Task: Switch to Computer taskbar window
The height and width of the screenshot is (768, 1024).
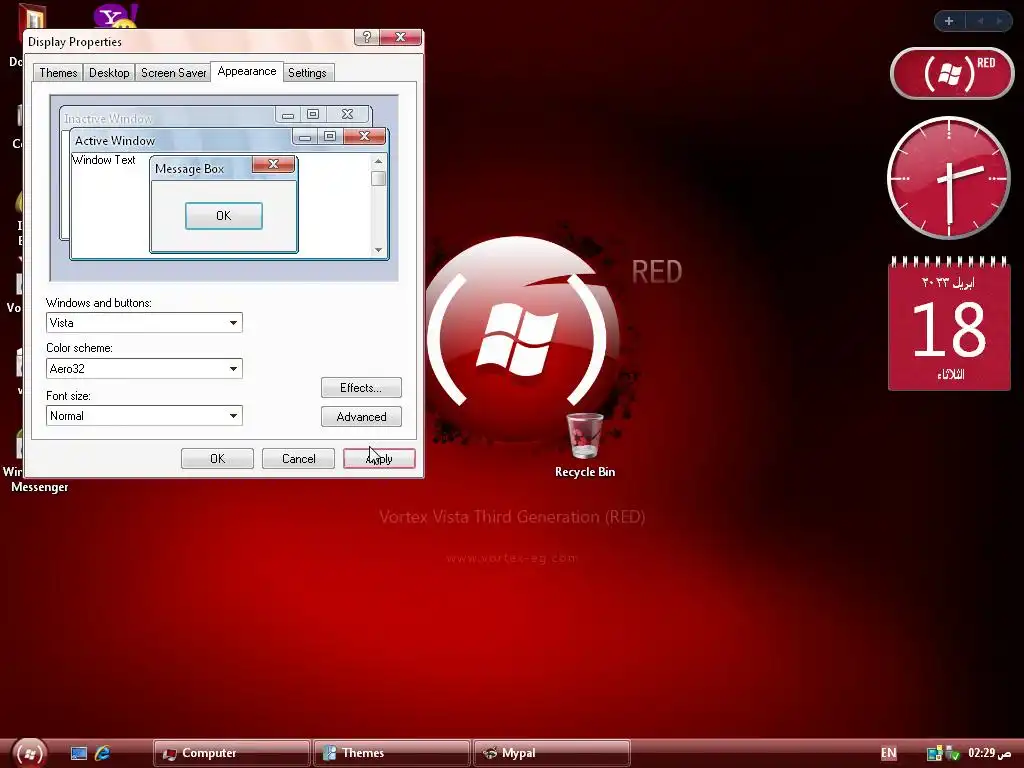Action: coord(231,753)
